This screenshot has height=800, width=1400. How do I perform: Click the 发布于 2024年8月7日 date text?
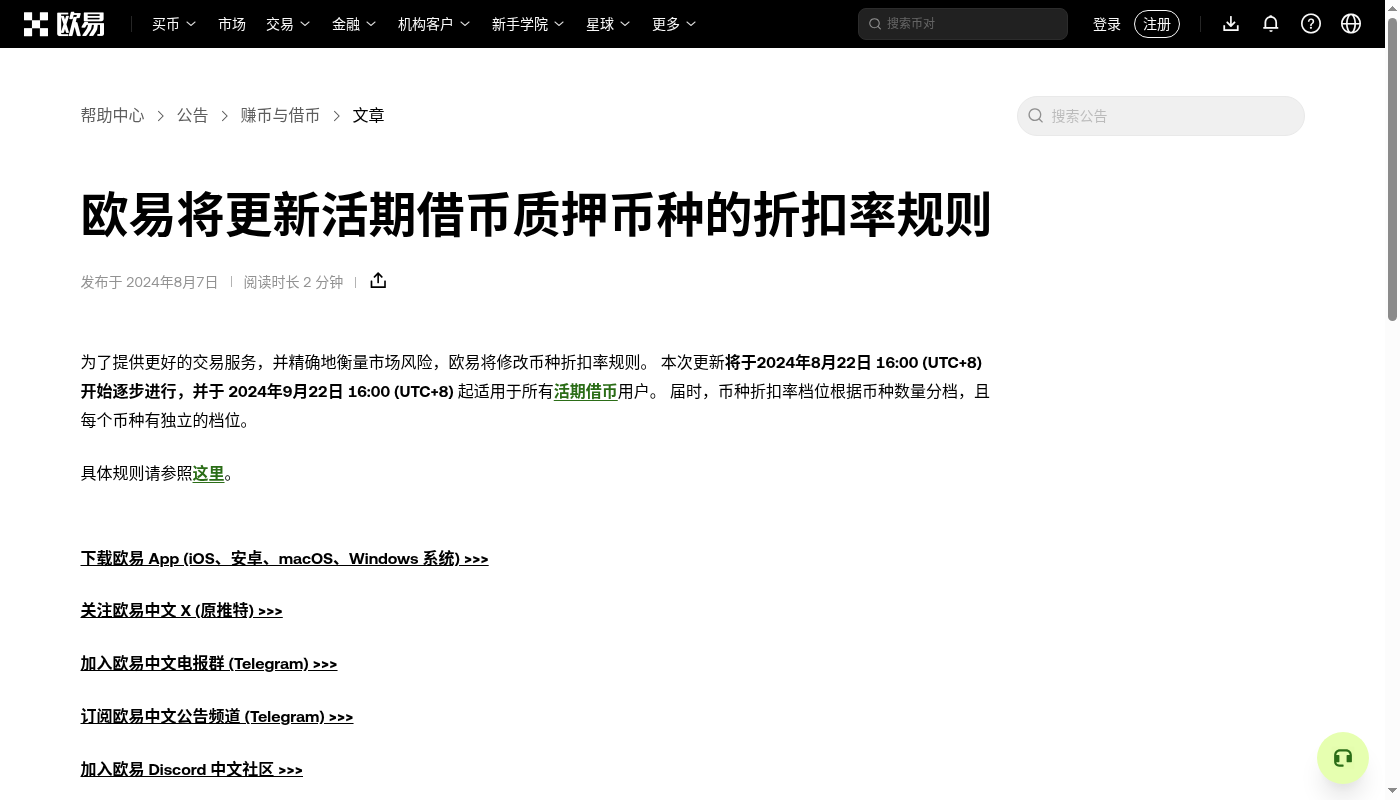pos(150,282)
